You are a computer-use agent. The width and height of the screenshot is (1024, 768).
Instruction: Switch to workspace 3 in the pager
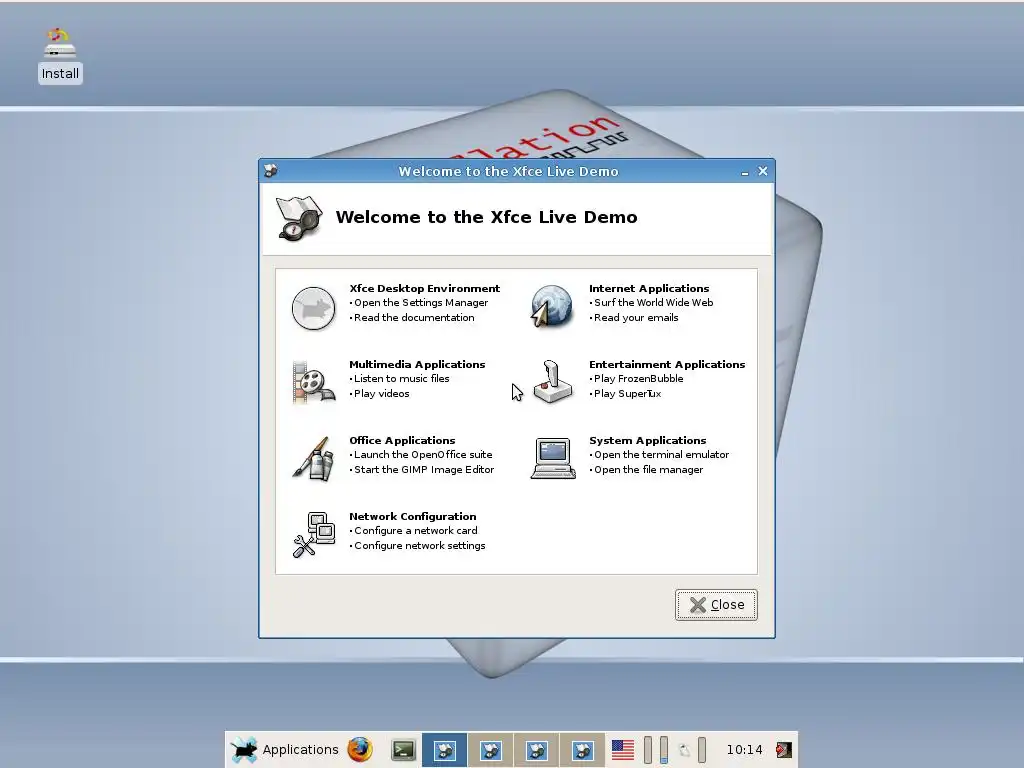[536, 750]
